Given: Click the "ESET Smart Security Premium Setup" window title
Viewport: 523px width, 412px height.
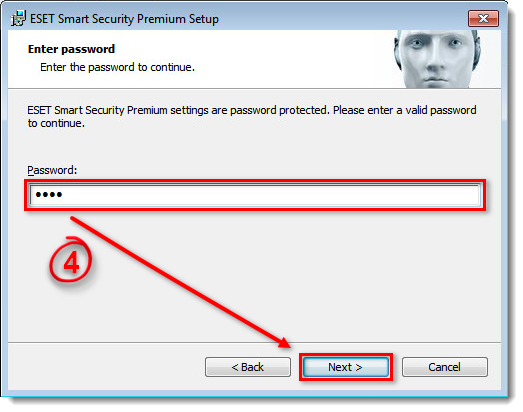Looking at the screenshot, I should [124, 19].
